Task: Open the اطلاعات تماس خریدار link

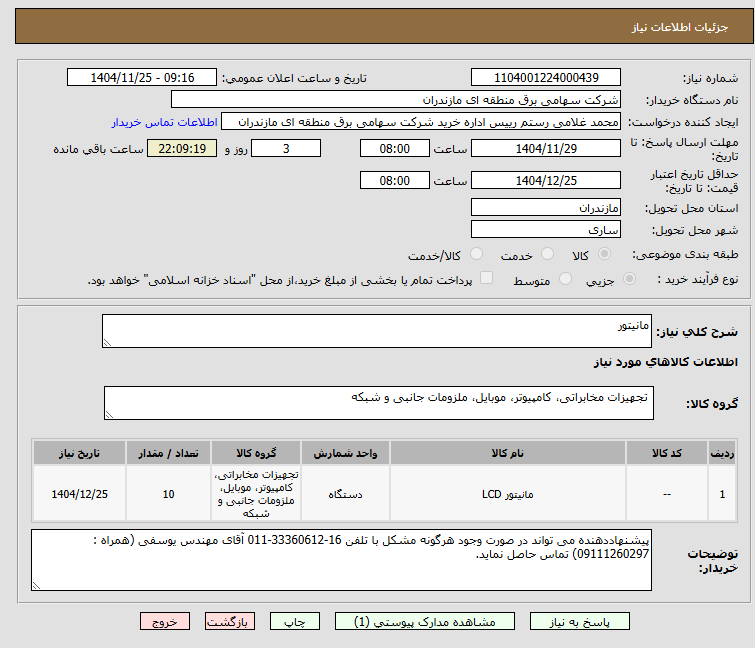Action: [x=165, y=122]
